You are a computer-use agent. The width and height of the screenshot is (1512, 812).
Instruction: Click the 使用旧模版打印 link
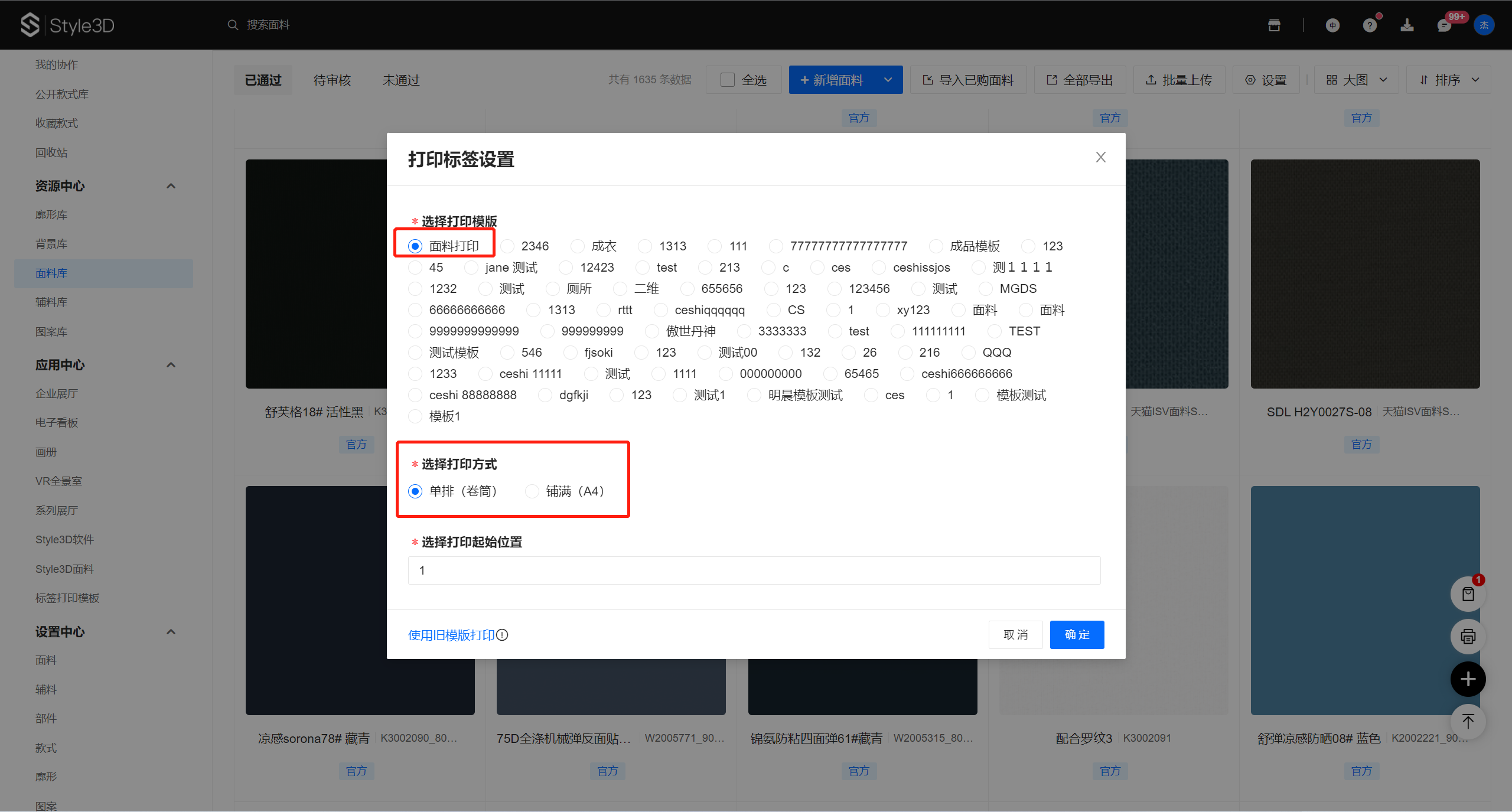451,635
